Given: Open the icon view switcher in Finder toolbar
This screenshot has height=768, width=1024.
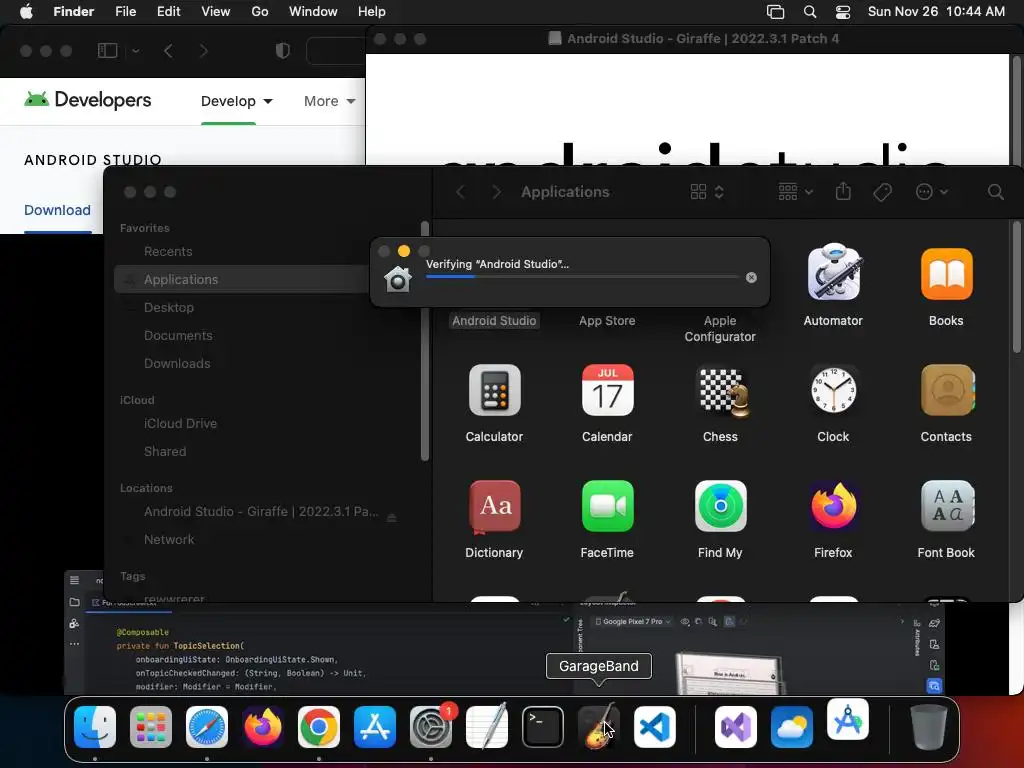Looking at the screenshot, I should tap(707, 191).
